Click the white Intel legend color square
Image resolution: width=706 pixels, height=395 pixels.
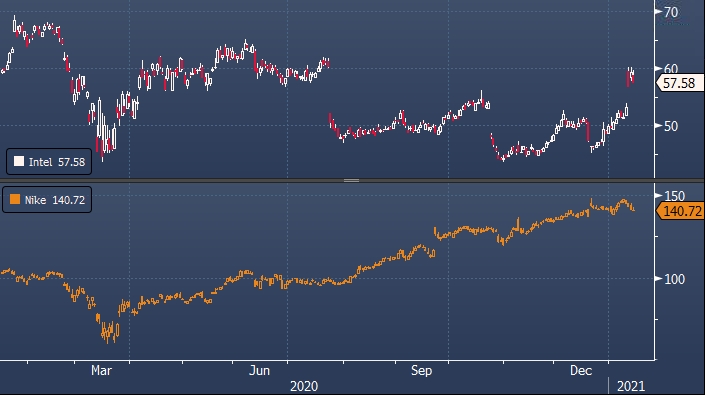pyautogui.click(x=19, y=161)
